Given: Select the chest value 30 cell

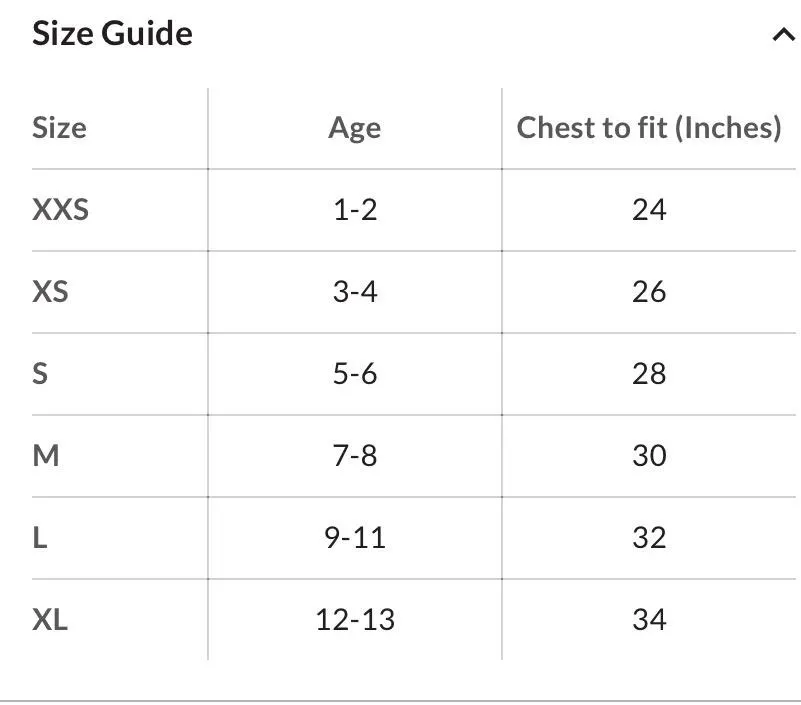Looking at the screenshot, I should click(648, 456).
